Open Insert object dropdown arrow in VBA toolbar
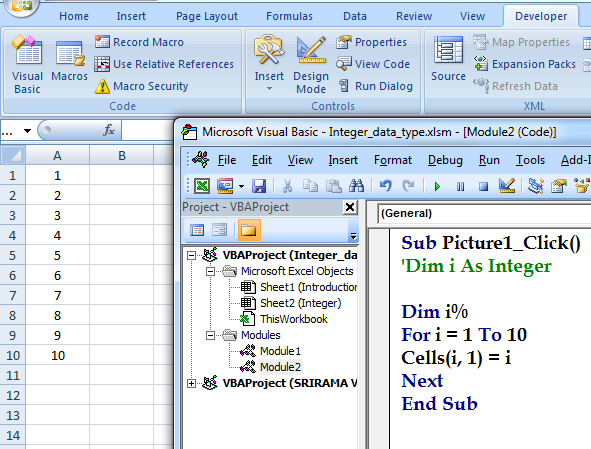Screen dimensions: 591x449 pos(241,186)
